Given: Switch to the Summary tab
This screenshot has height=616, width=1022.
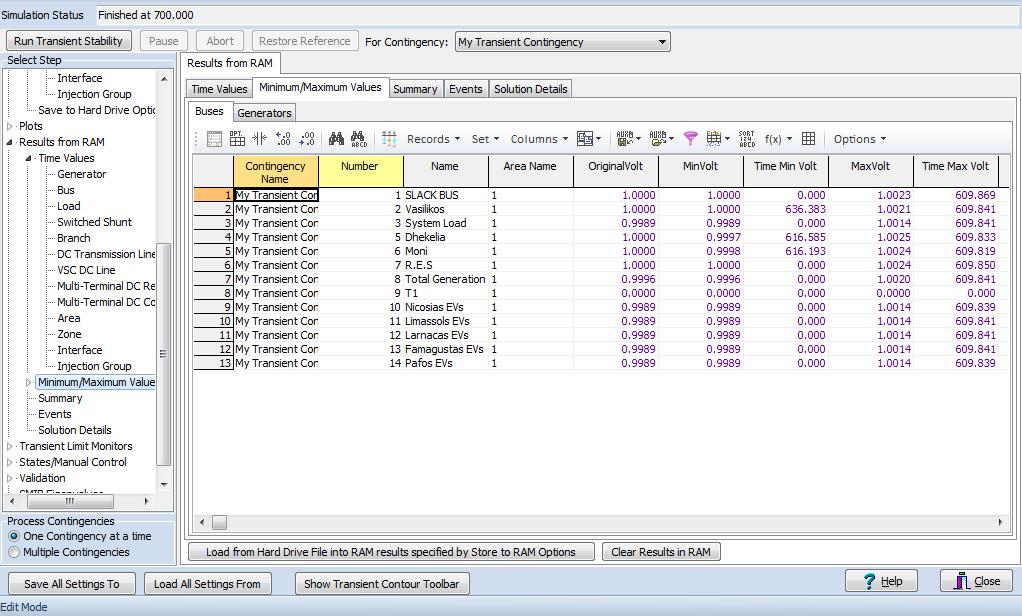Looking at the screenshot, I should (x=415, y=89).
